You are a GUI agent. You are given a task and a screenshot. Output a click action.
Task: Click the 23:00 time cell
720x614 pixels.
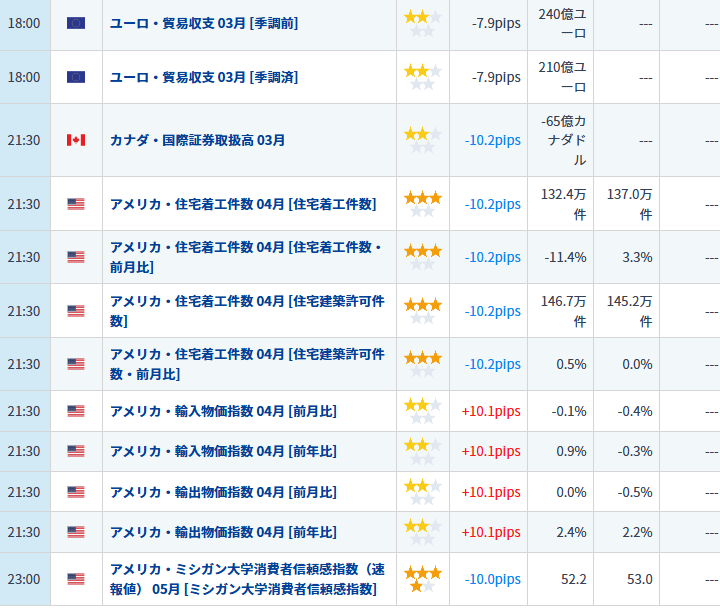click(24, 579)
